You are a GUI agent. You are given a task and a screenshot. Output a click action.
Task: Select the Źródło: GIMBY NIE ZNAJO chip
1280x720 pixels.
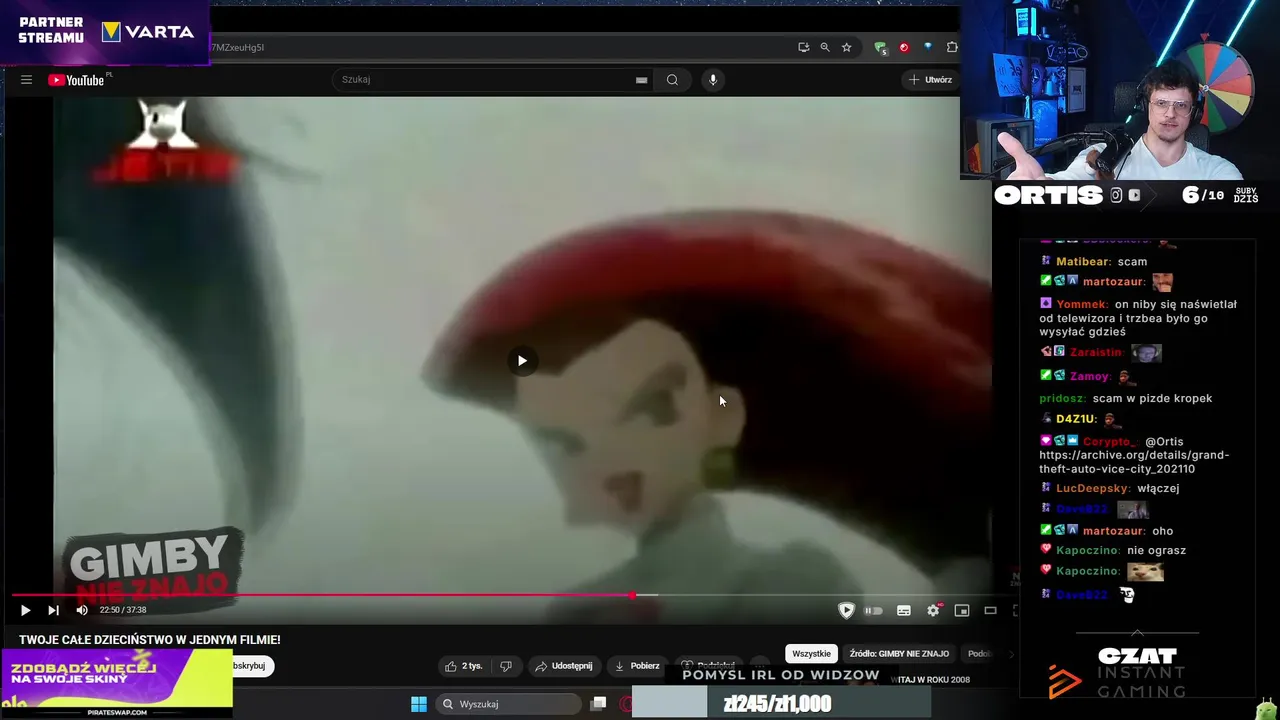(899, 654)
